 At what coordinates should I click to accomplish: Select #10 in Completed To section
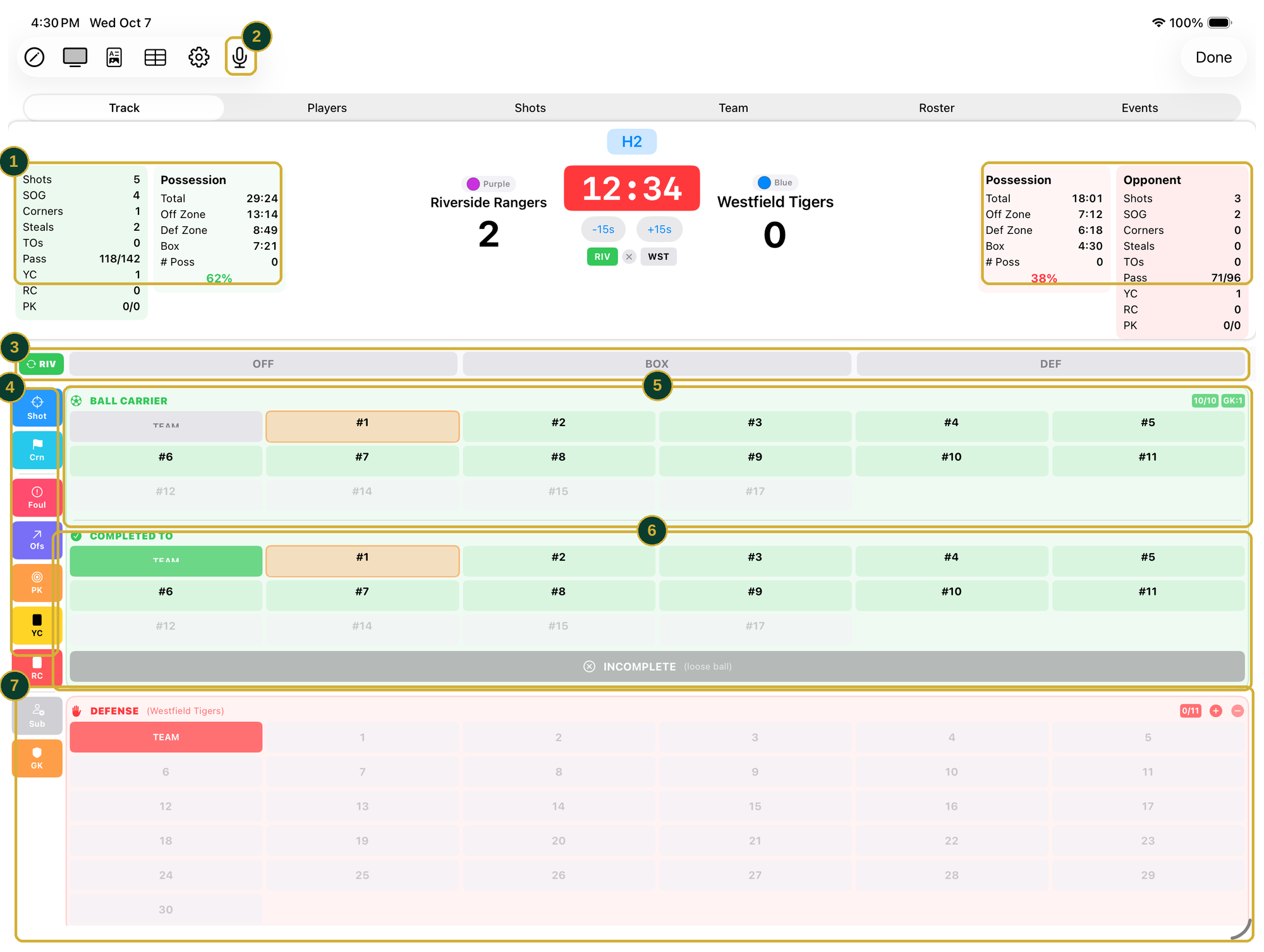[x=951, y=595]
